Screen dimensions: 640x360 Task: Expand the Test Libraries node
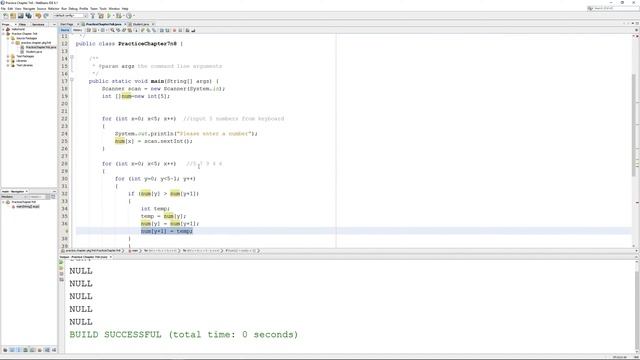point(8,65)
